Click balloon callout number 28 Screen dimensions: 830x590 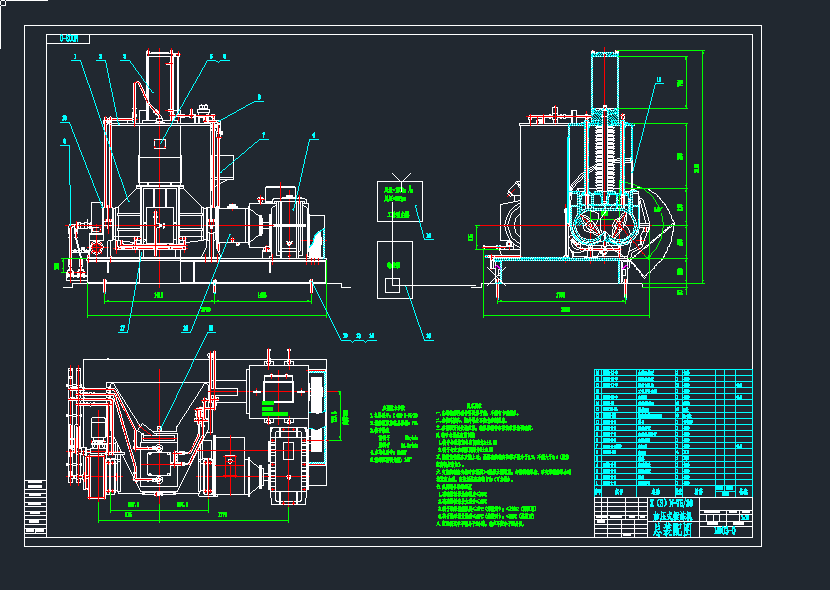(185, 327)
